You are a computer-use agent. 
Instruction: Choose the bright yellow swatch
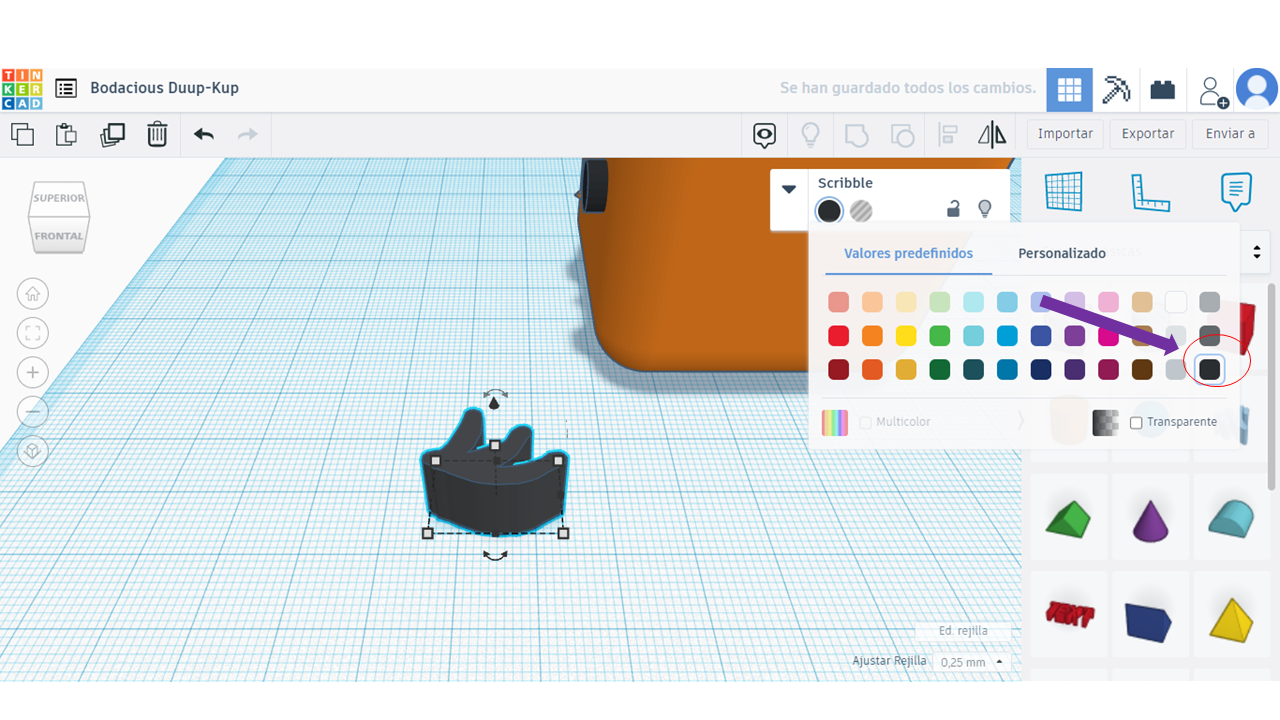coord(906,336)
